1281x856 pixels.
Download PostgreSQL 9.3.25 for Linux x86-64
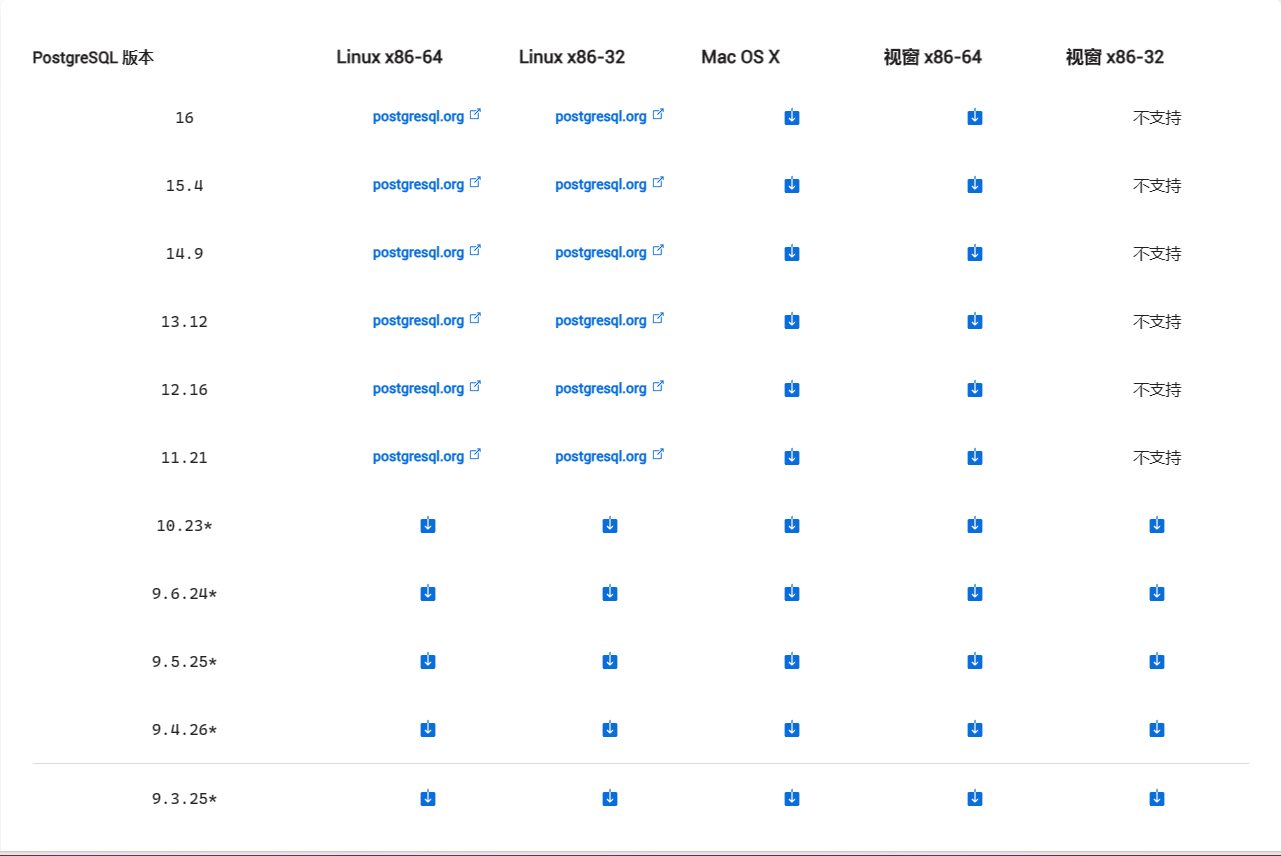(x=428, y=798)
